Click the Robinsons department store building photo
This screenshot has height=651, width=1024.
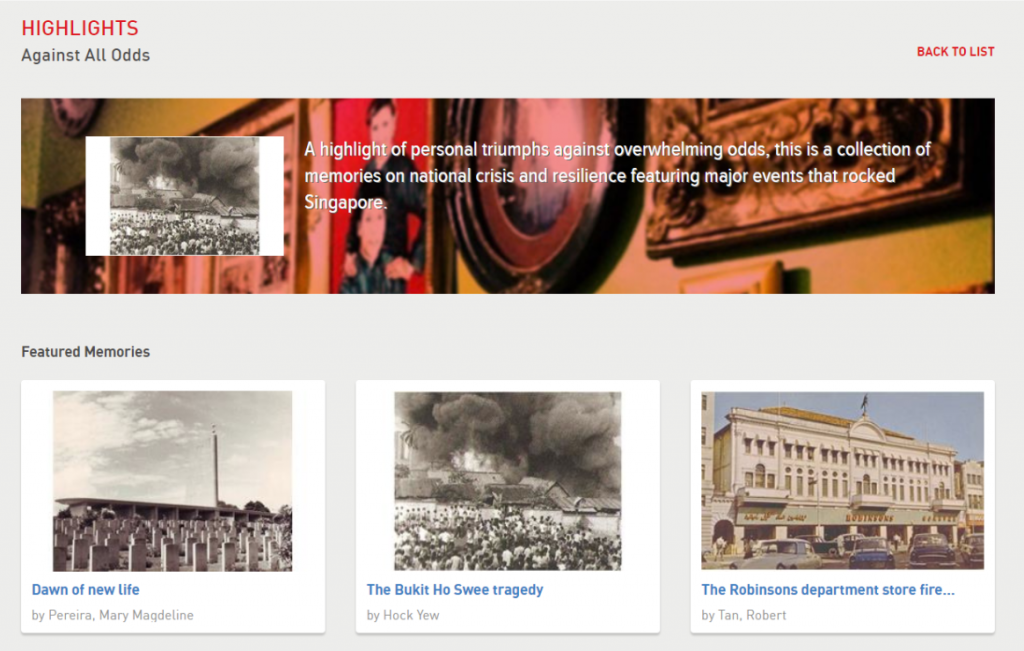(x=842, y=481)
